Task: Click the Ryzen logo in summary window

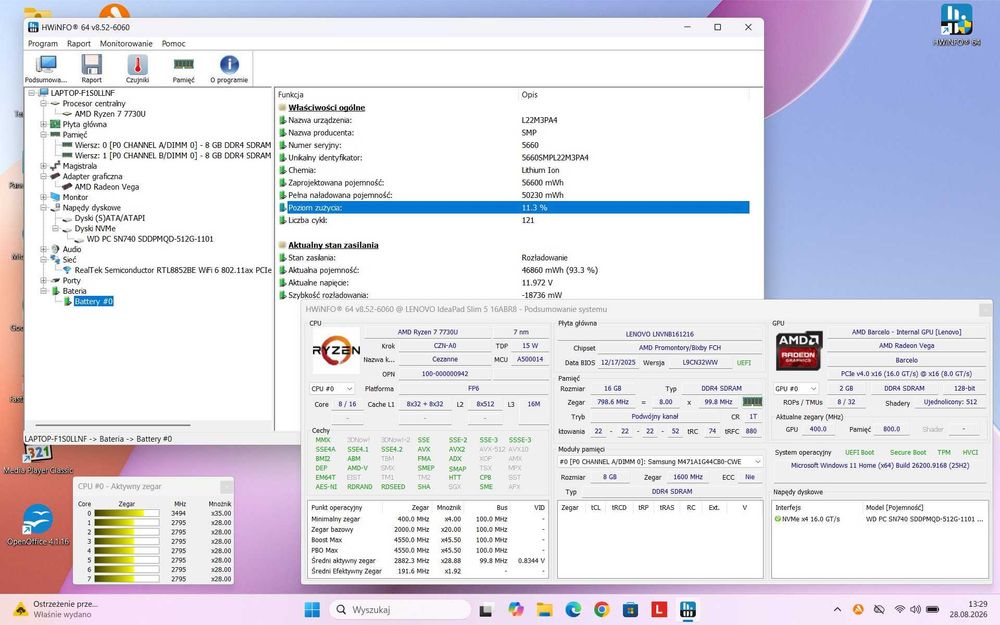Action: 336,350
